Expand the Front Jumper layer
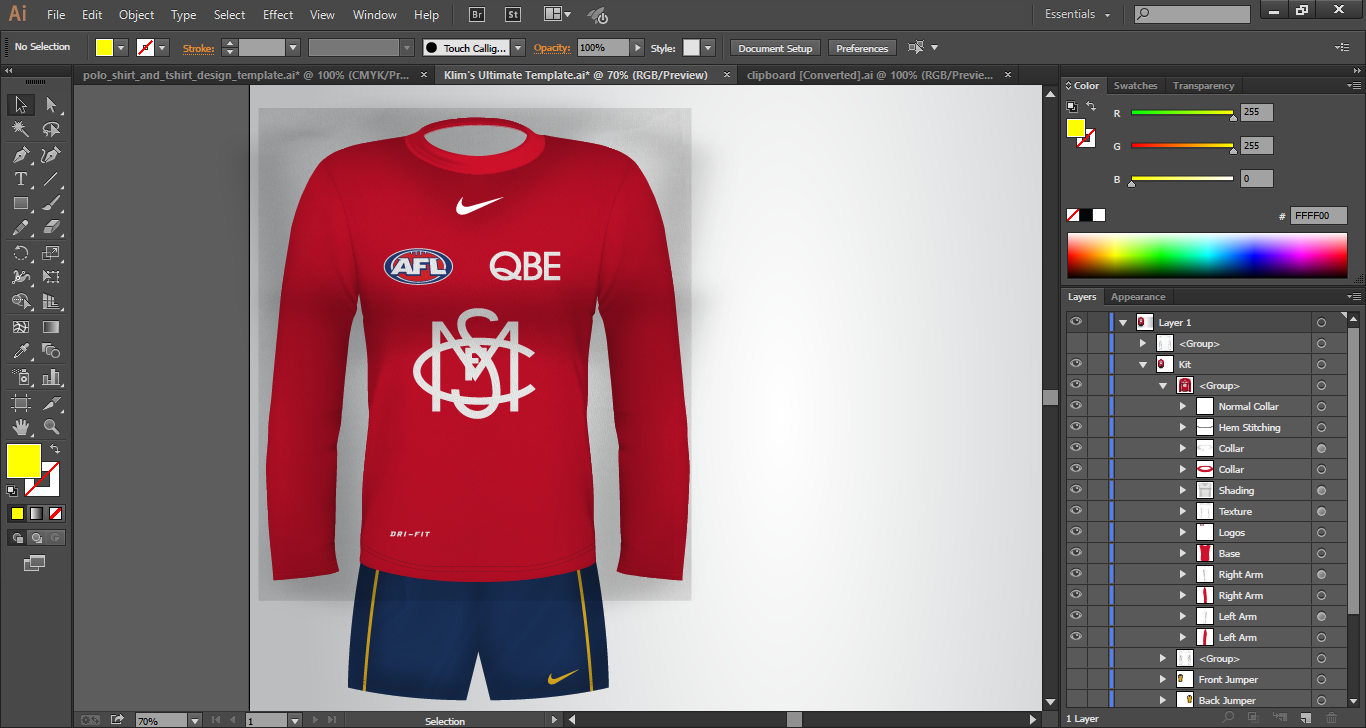Viewport: 1366px width, 728px height. click(x=1163, y=679)
